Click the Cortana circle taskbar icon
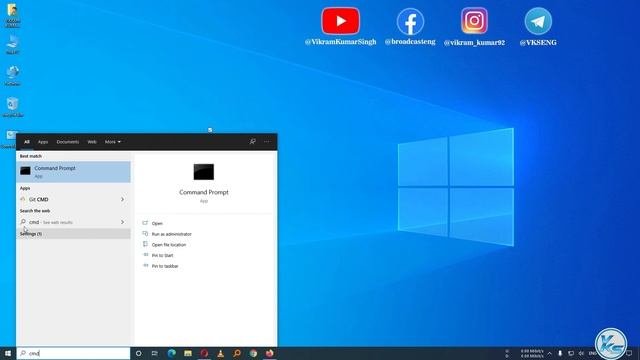640x360 pixels. tap(138, 353)
